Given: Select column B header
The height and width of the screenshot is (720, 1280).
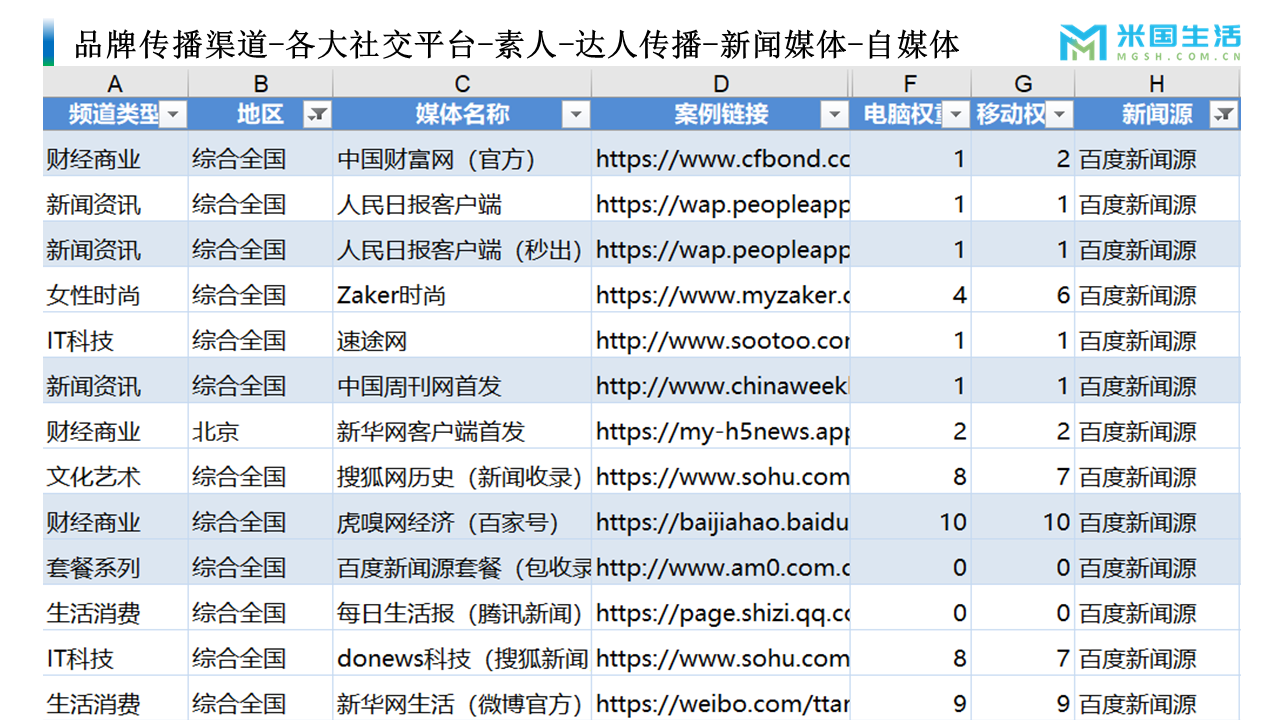Looking at the screenshot, I should coord(261,84).
